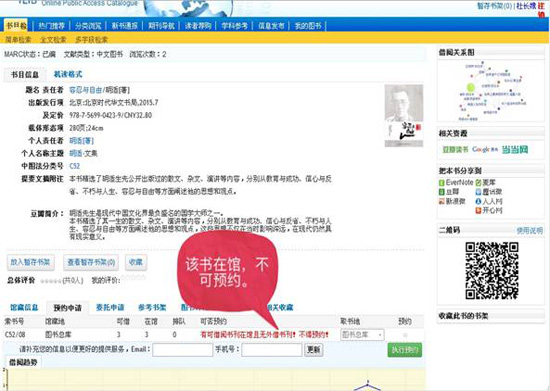Select the 预约 radio button in holdings row

[405, 335]
